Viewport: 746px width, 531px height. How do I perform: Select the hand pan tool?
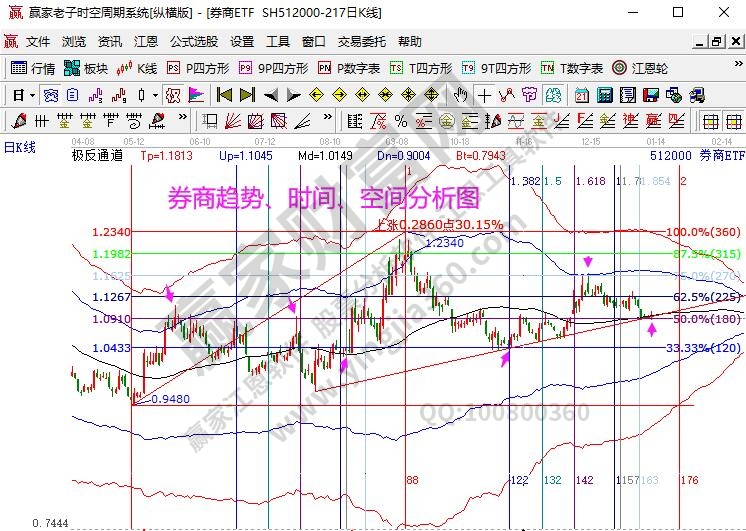461,95
